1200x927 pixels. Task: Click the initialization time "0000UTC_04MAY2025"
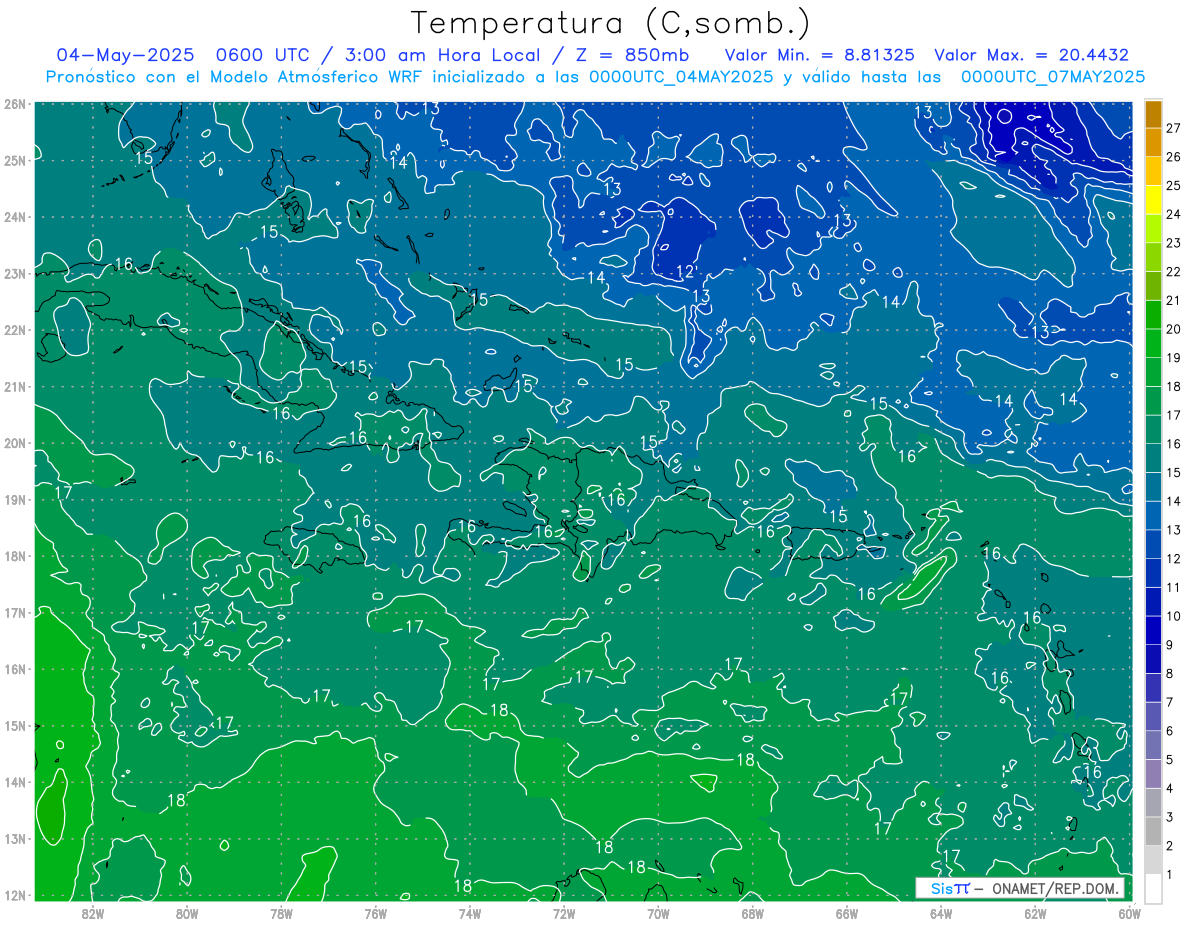click(x=681, y=76)
